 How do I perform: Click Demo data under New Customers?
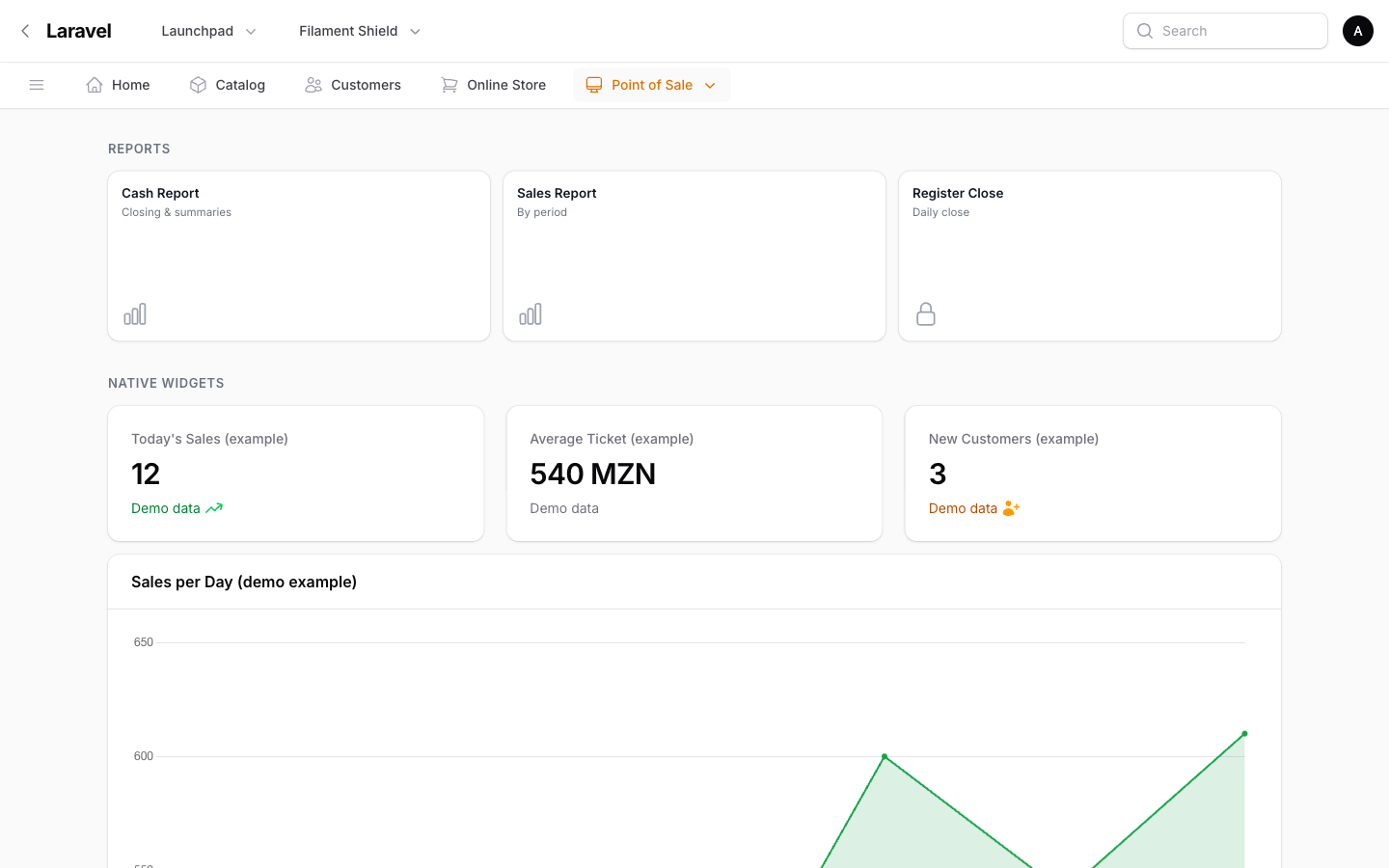pyautogui.click(x=963, y=508)
